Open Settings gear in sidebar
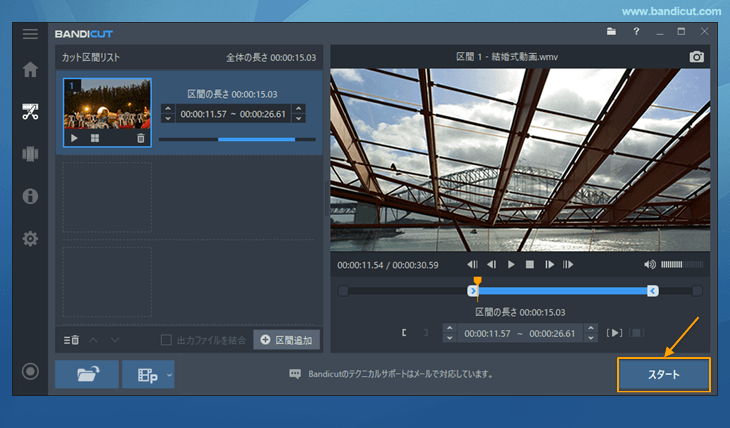Screen dimensions: 730x428 click(30, 238)
